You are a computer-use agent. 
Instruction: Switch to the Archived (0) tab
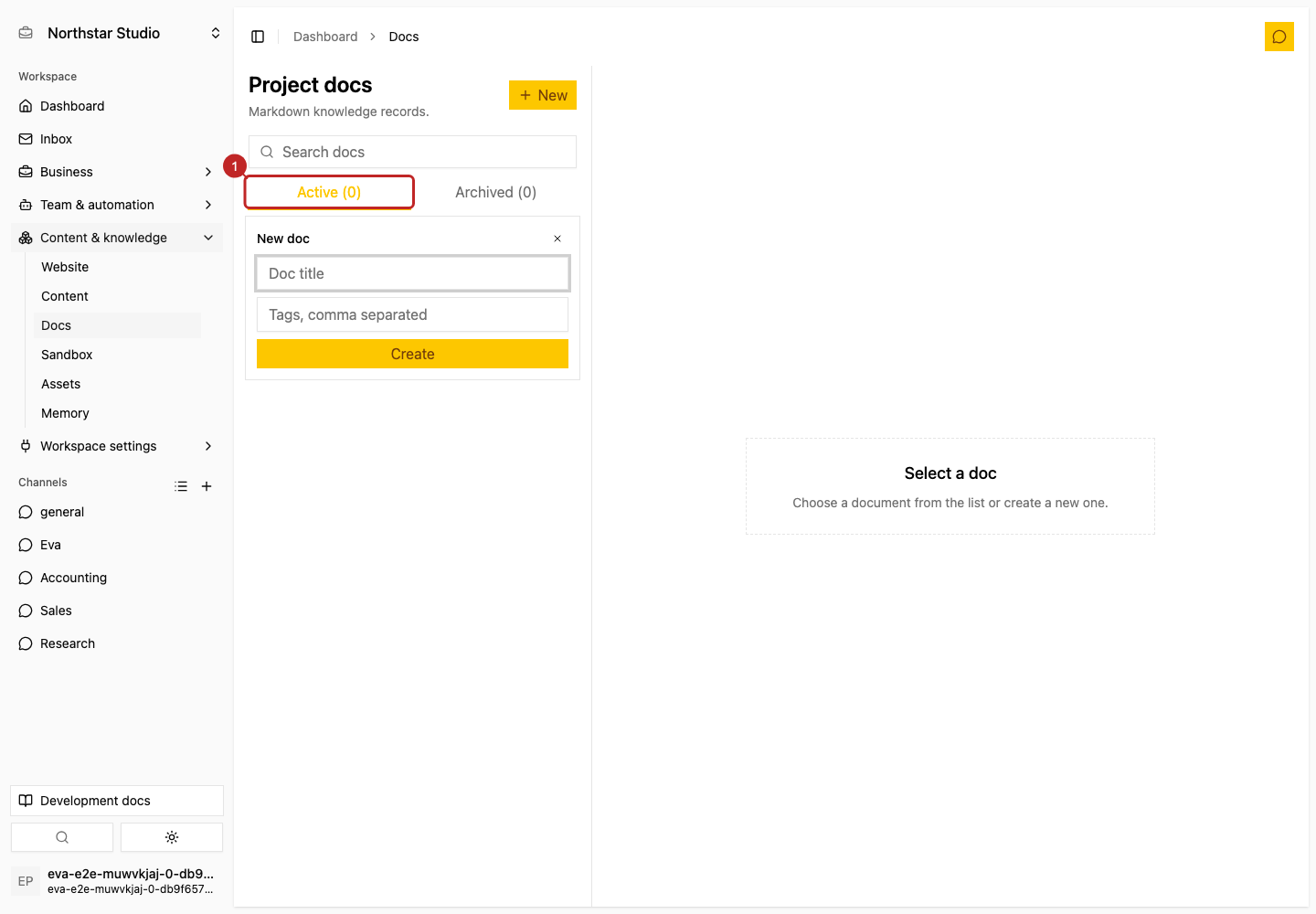point(495,192)
